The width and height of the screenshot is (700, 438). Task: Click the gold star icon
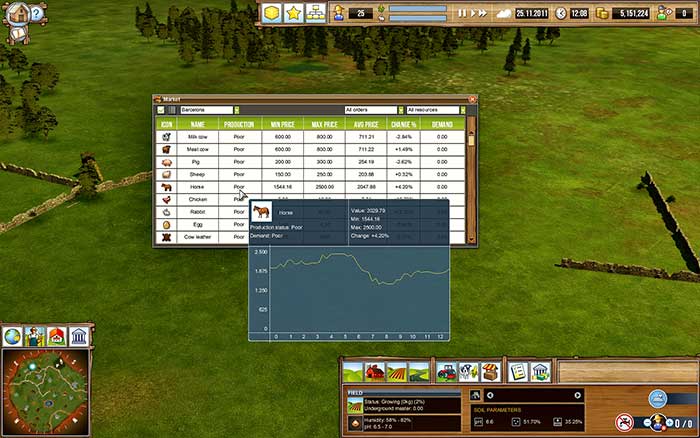(293, 13)
